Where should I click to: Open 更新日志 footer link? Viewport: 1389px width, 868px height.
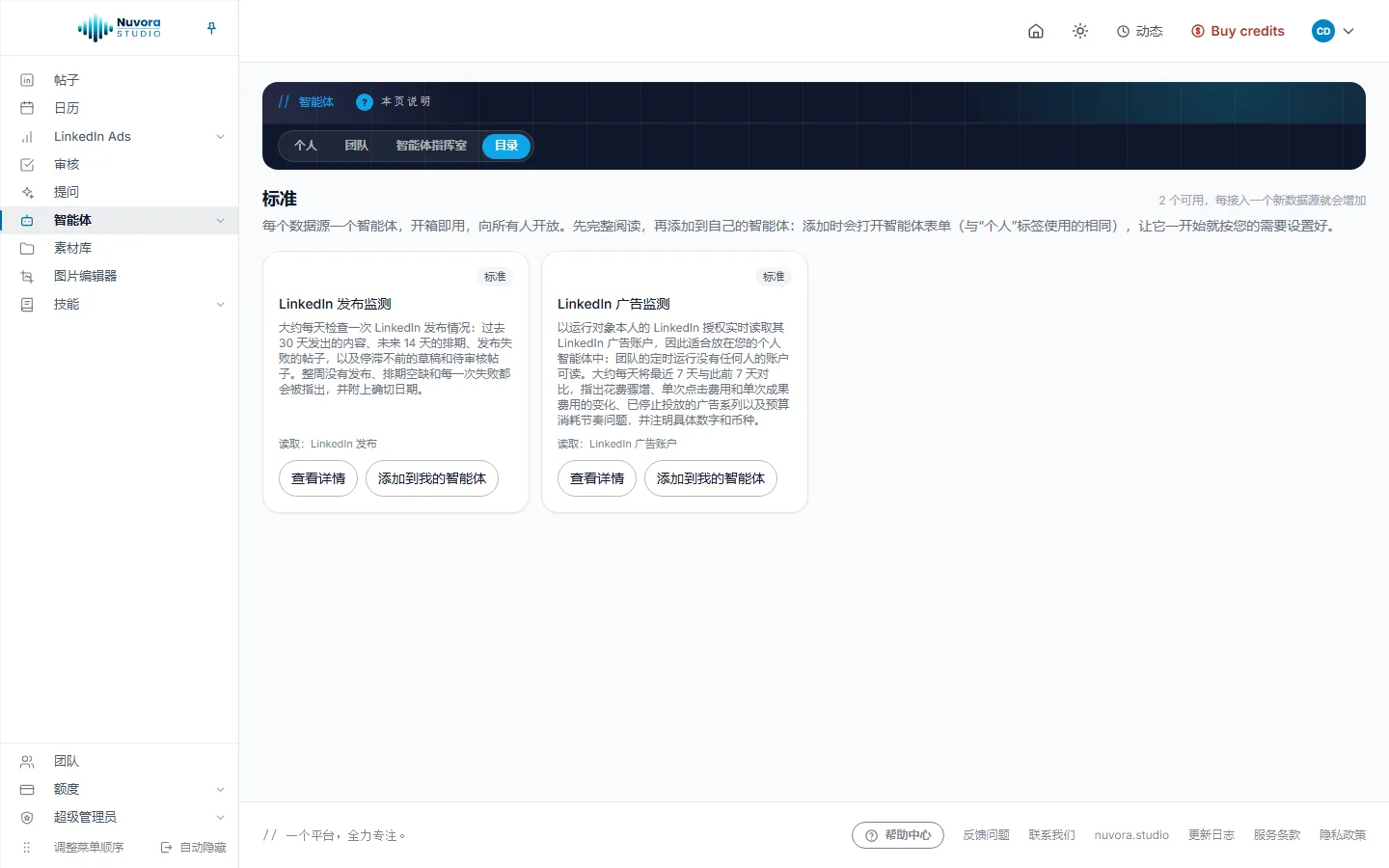click(1212, 835)
